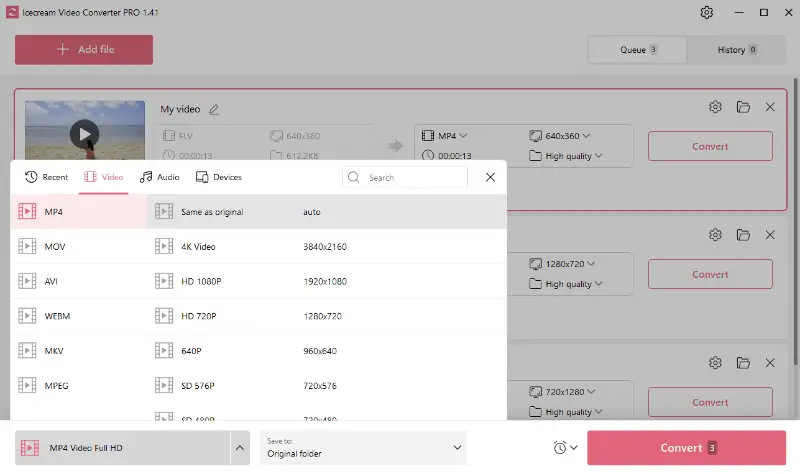Convert the 720x1280 queue item
Viewport: 800px width, 474px height.
(710, 403)
